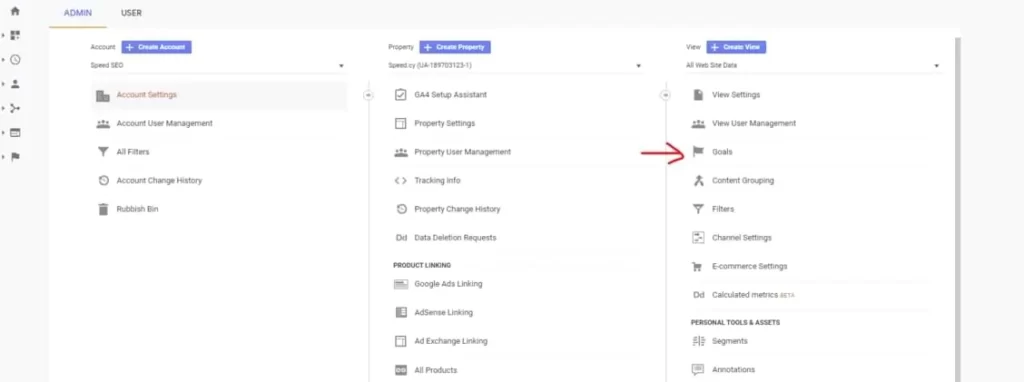The height and width of the screenshot is (382, 1024).
Task: Click the GA4 Setup Assistant checkmark icon
Action: 400,95
